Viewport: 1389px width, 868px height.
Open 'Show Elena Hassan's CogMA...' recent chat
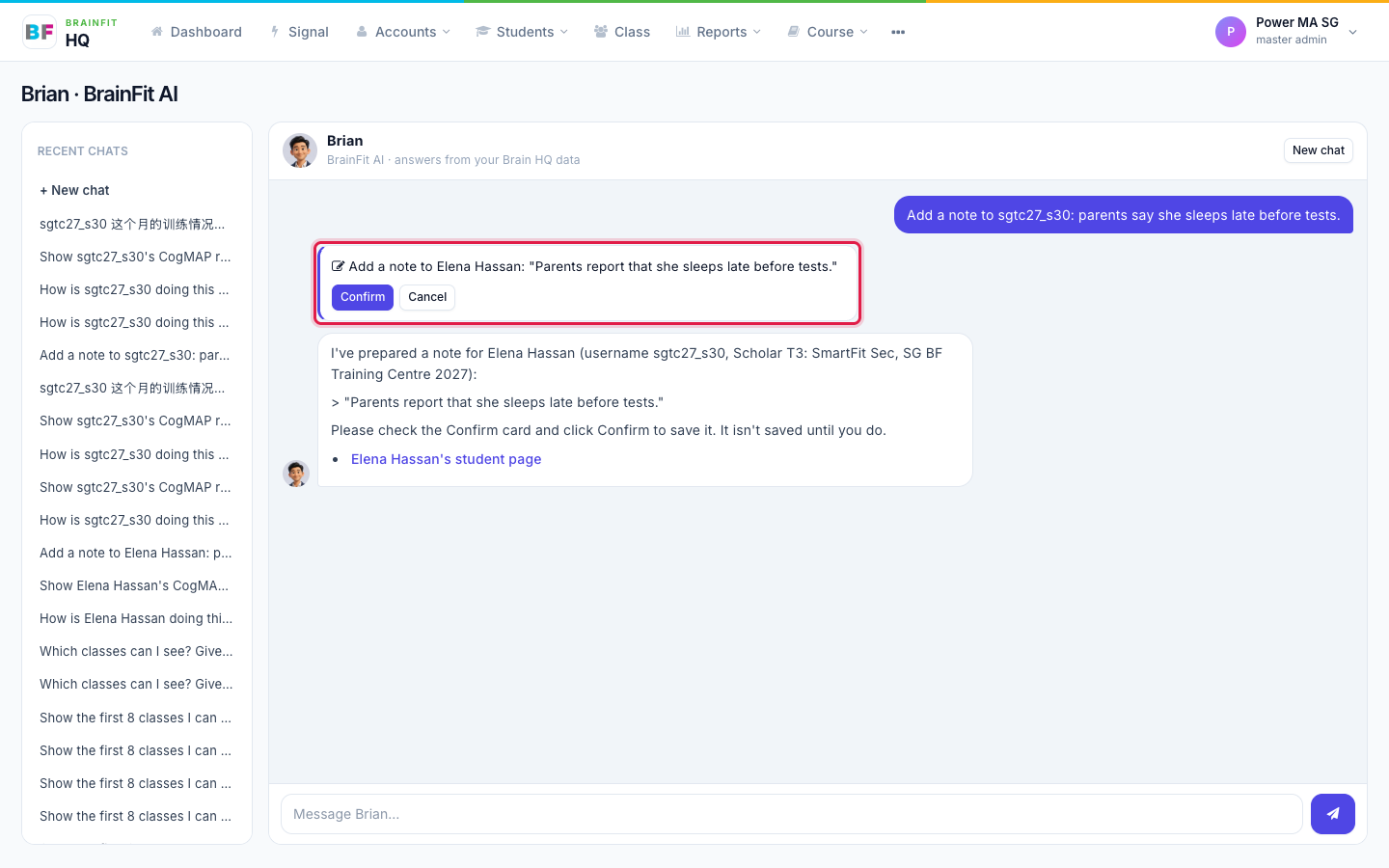136,585
